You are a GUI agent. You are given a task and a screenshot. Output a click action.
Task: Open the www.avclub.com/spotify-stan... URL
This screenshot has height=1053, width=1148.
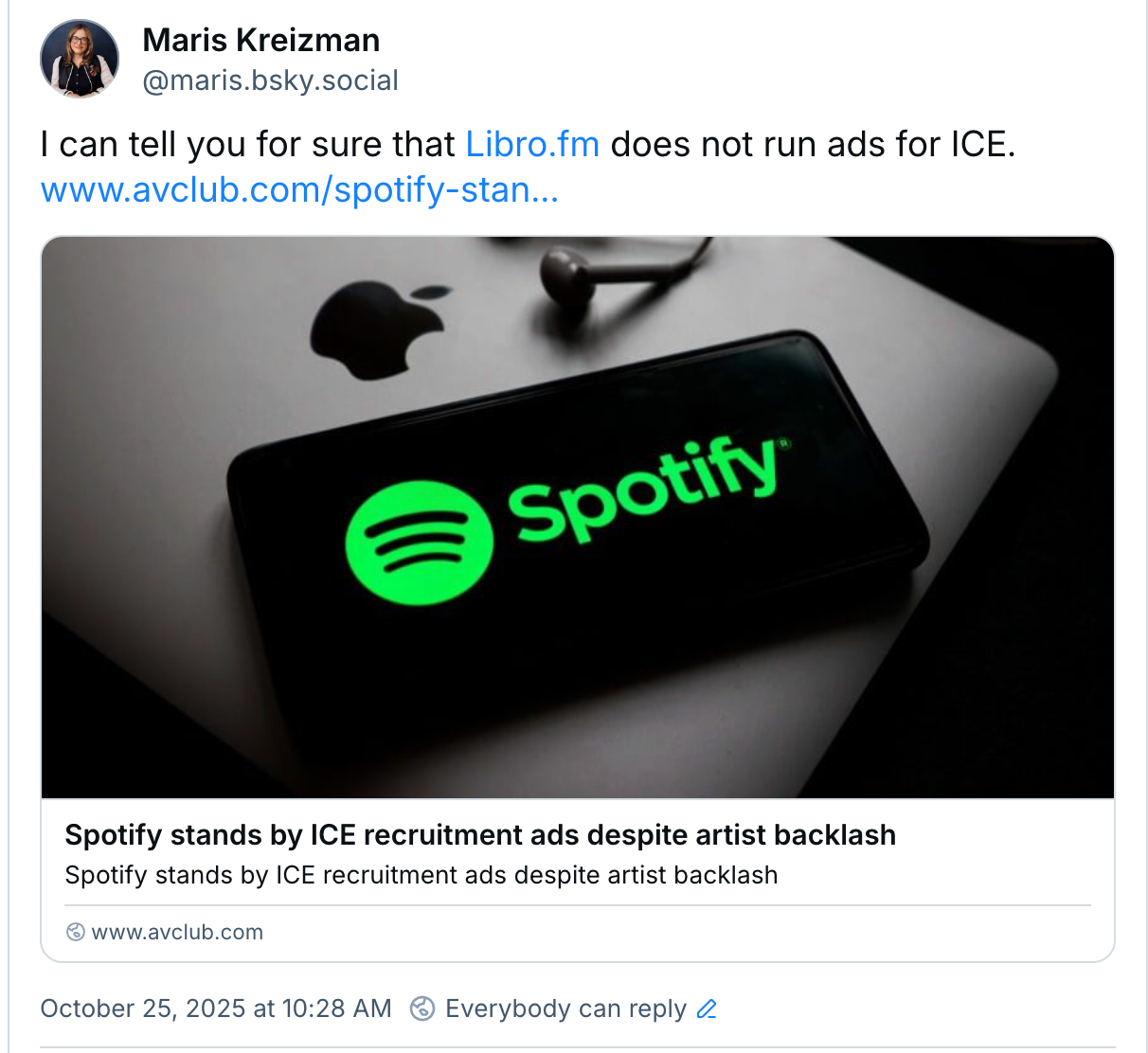299,190
